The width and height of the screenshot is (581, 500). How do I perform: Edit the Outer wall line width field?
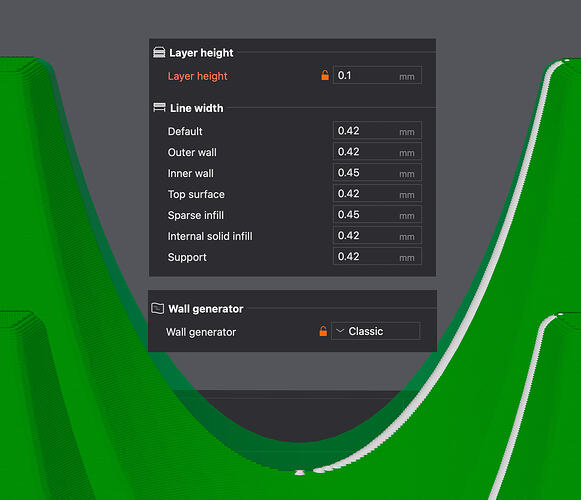click(377, 152)
